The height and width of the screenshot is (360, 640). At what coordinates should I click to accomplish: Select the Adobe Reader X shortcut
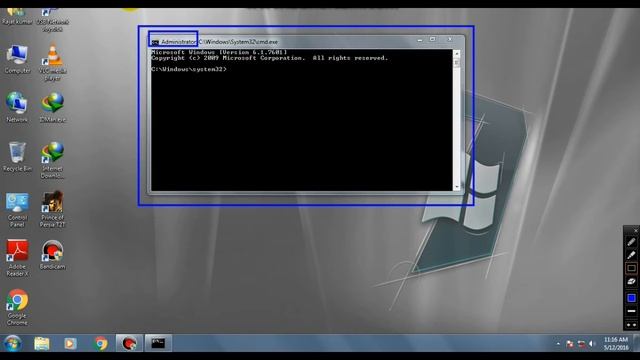click(x=17, y=258)
